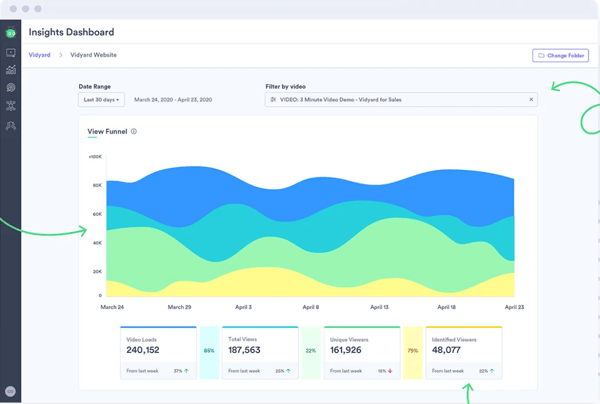Click the date text March 24, 2020 - April 23, 2020
This screenshot has height=404, width=600.
coord(173,99)
